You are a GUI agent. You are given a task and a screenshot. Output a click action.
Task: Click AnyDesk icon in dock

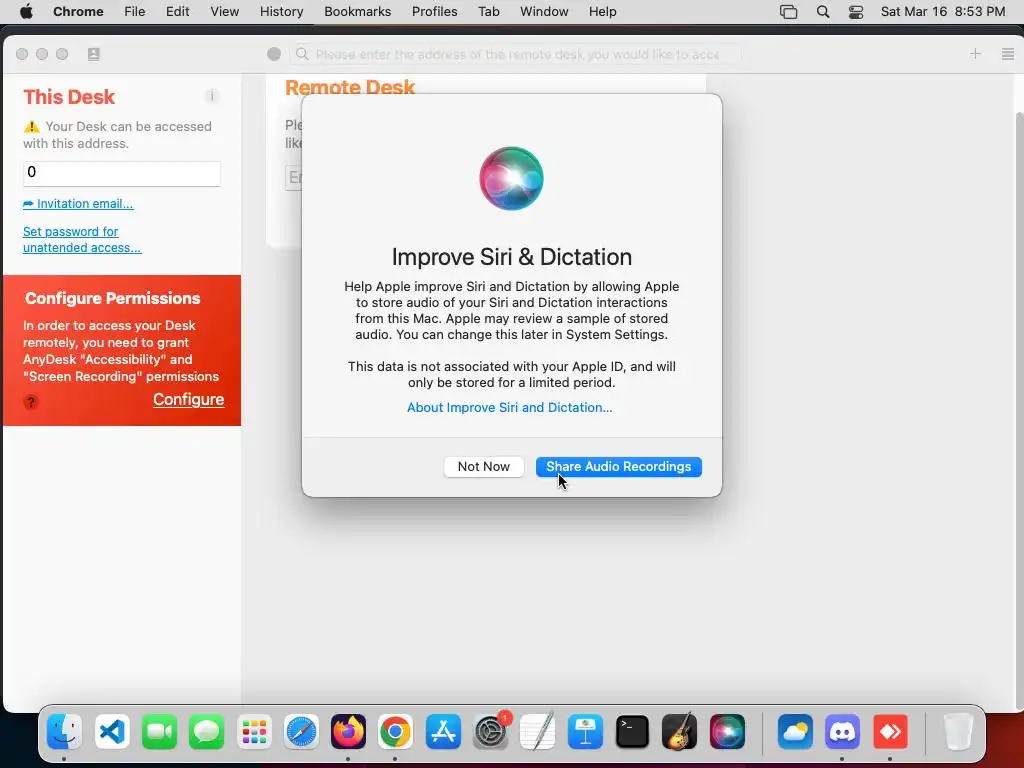click(x=890, y=731)
